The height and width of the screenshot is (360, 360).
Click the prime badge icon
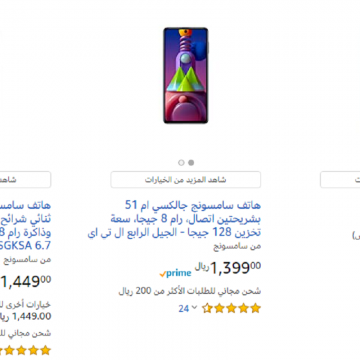[x=175, y=274]
